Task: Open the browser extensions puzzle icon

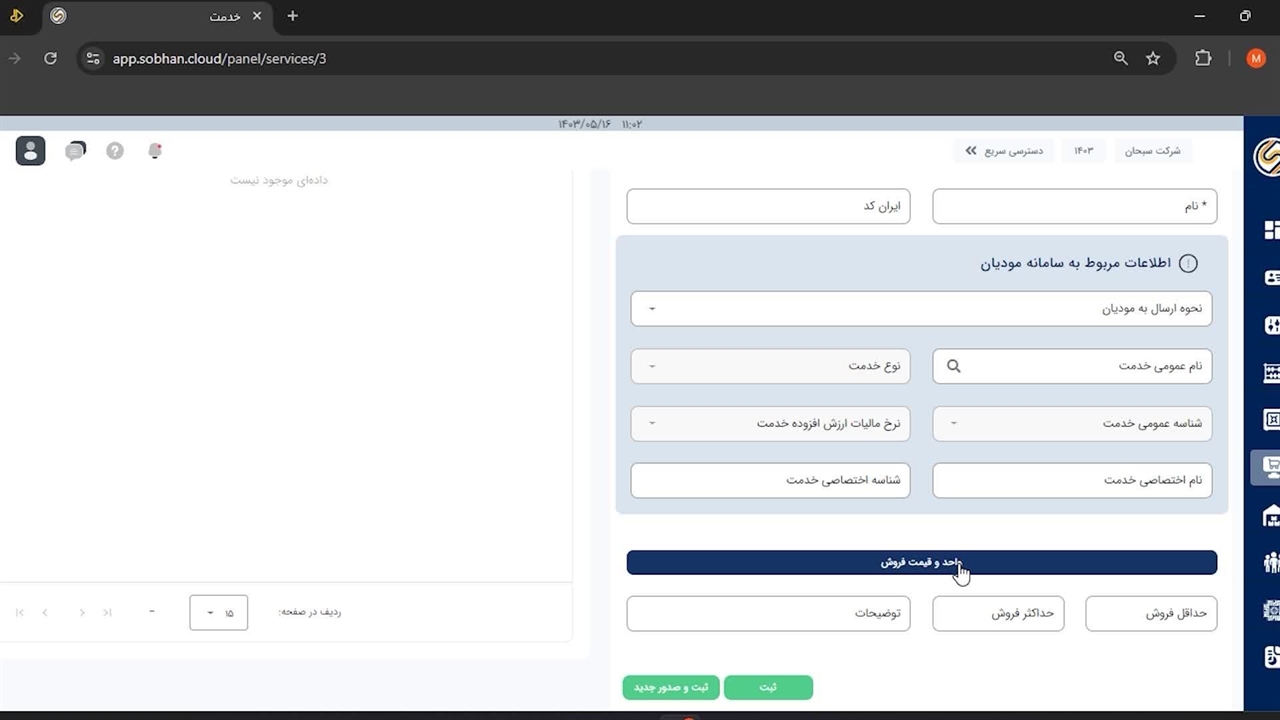Action: [1203, 59]
